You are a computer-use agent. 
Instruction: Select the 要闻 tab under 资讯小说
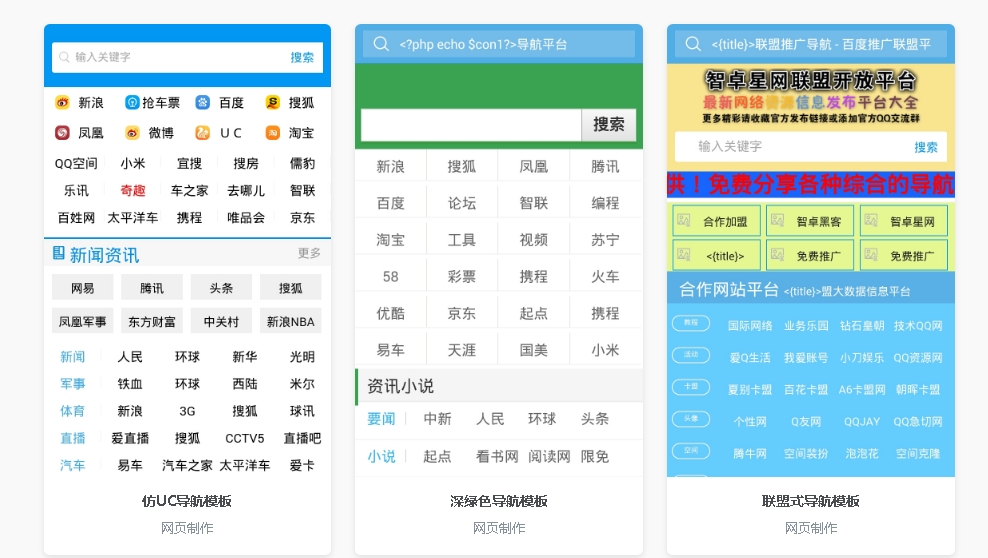click(381, 419)
